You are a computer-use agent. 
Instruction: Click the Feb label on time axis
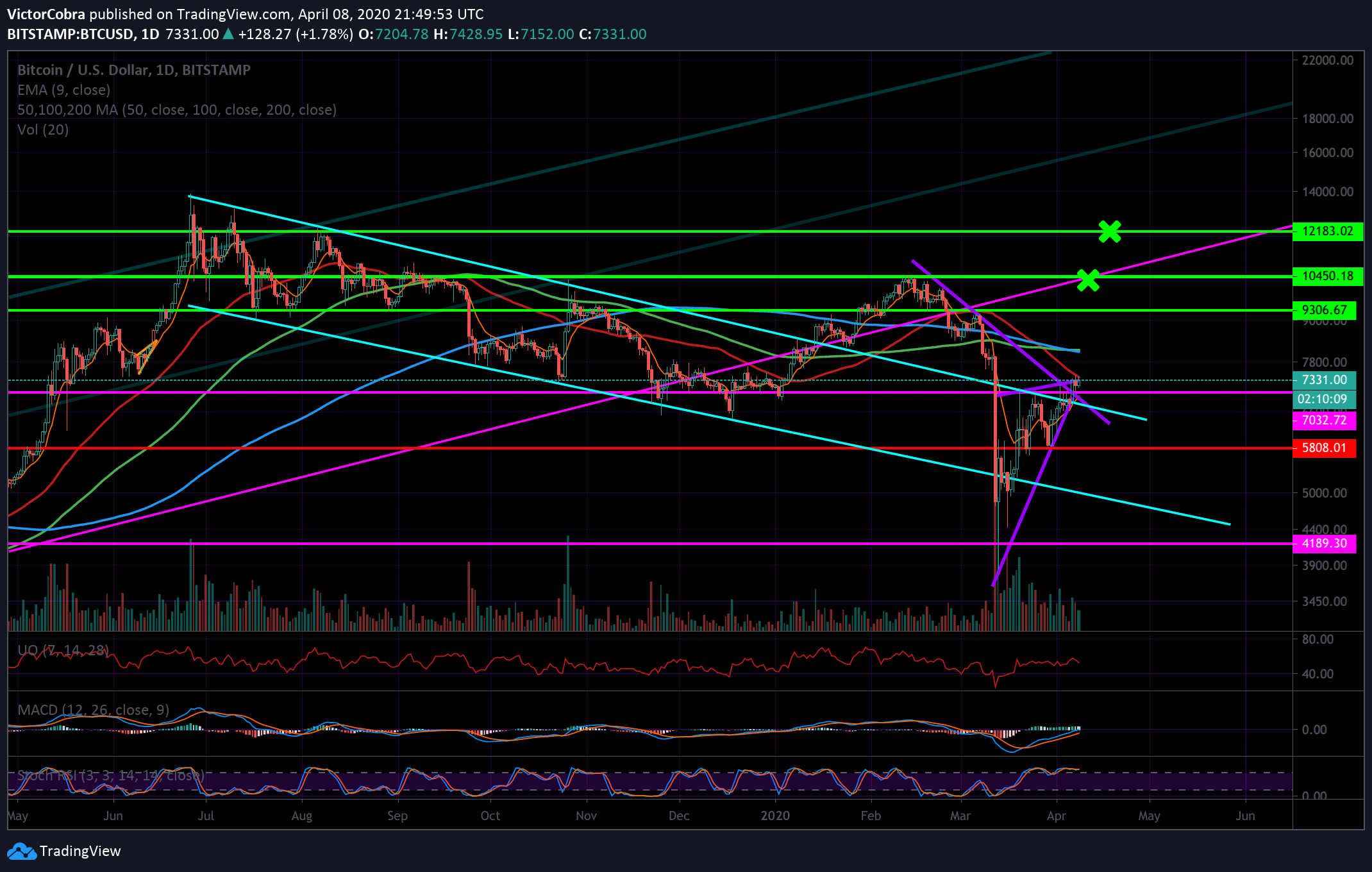point(871,816)
